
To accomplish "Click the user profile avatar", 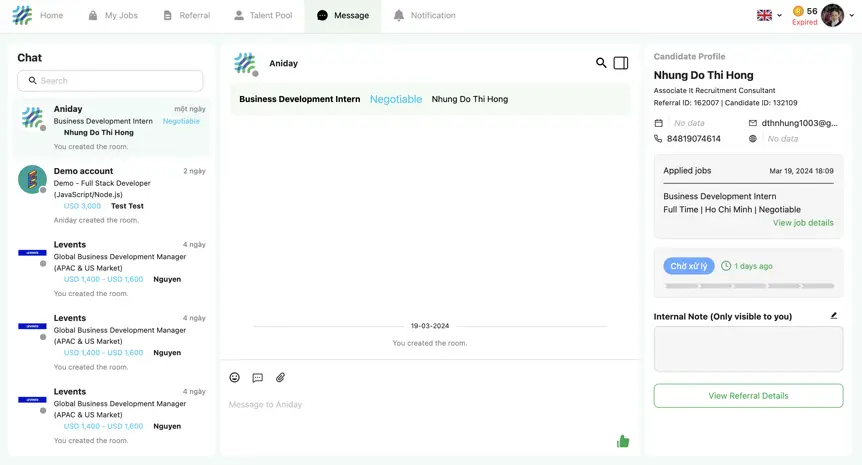I will pyautogui.click(x=832, y=15).
